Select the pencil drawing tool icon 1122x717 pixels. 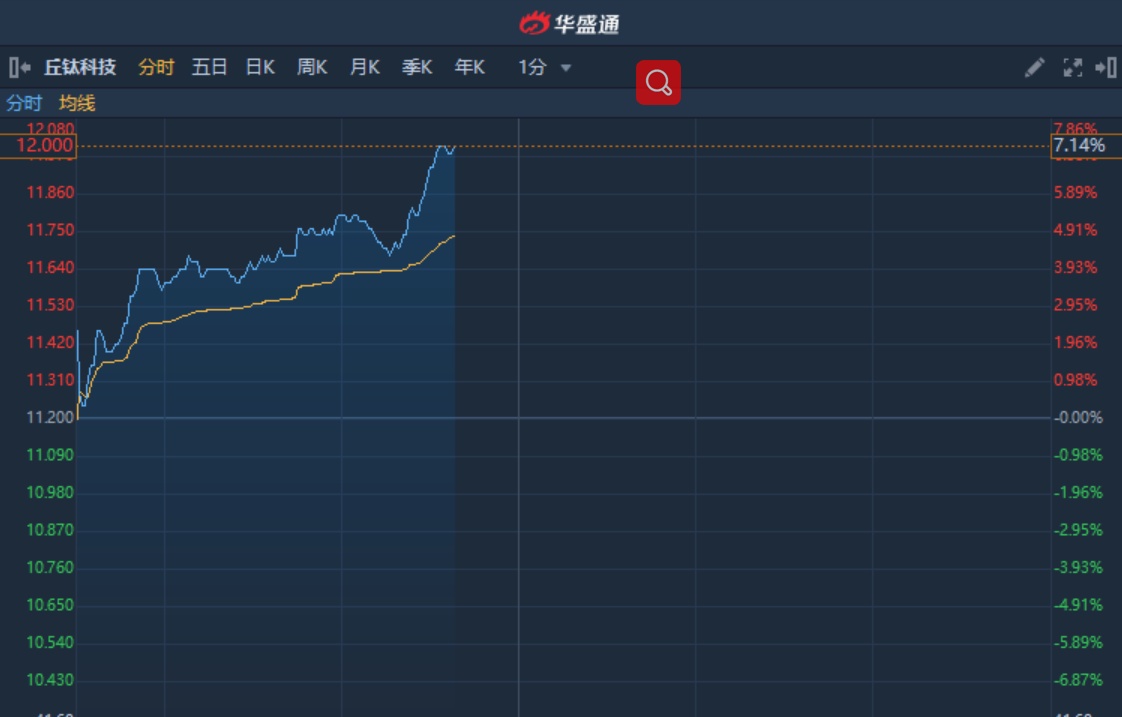pyautogui.click(x=1034, y=68)
